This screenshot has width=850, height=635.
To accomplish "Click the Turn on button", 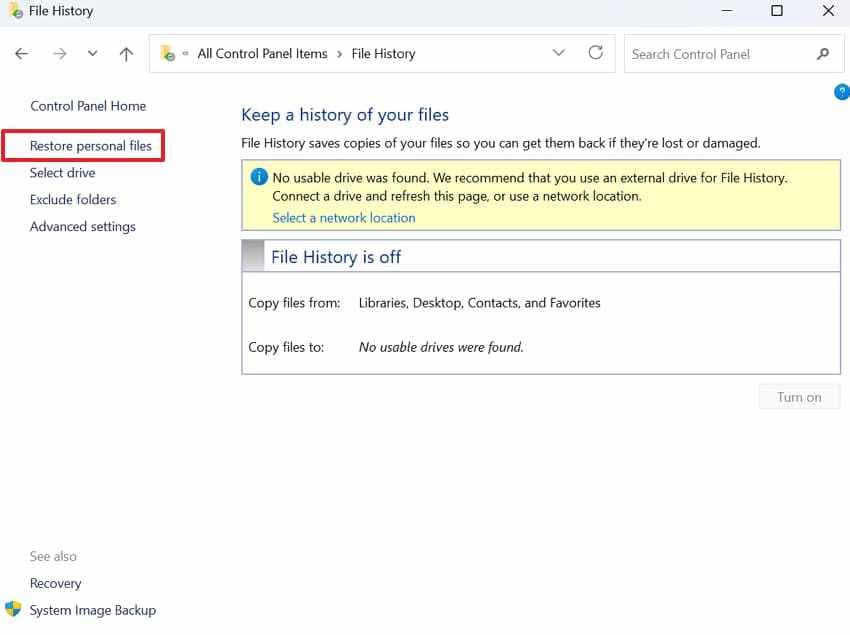I will pyautogui.click(x=800, y=397).
